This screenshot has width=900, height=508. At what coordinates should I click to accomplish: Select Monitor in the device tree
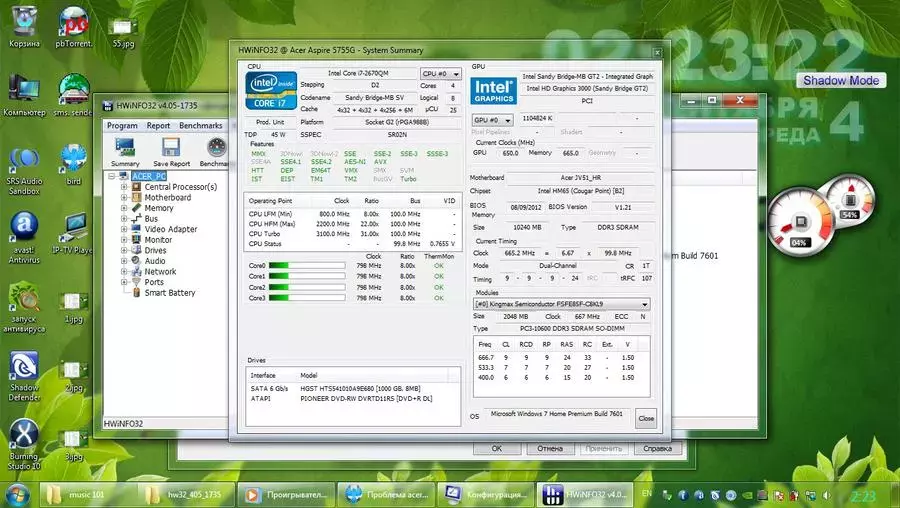(158, 240)
